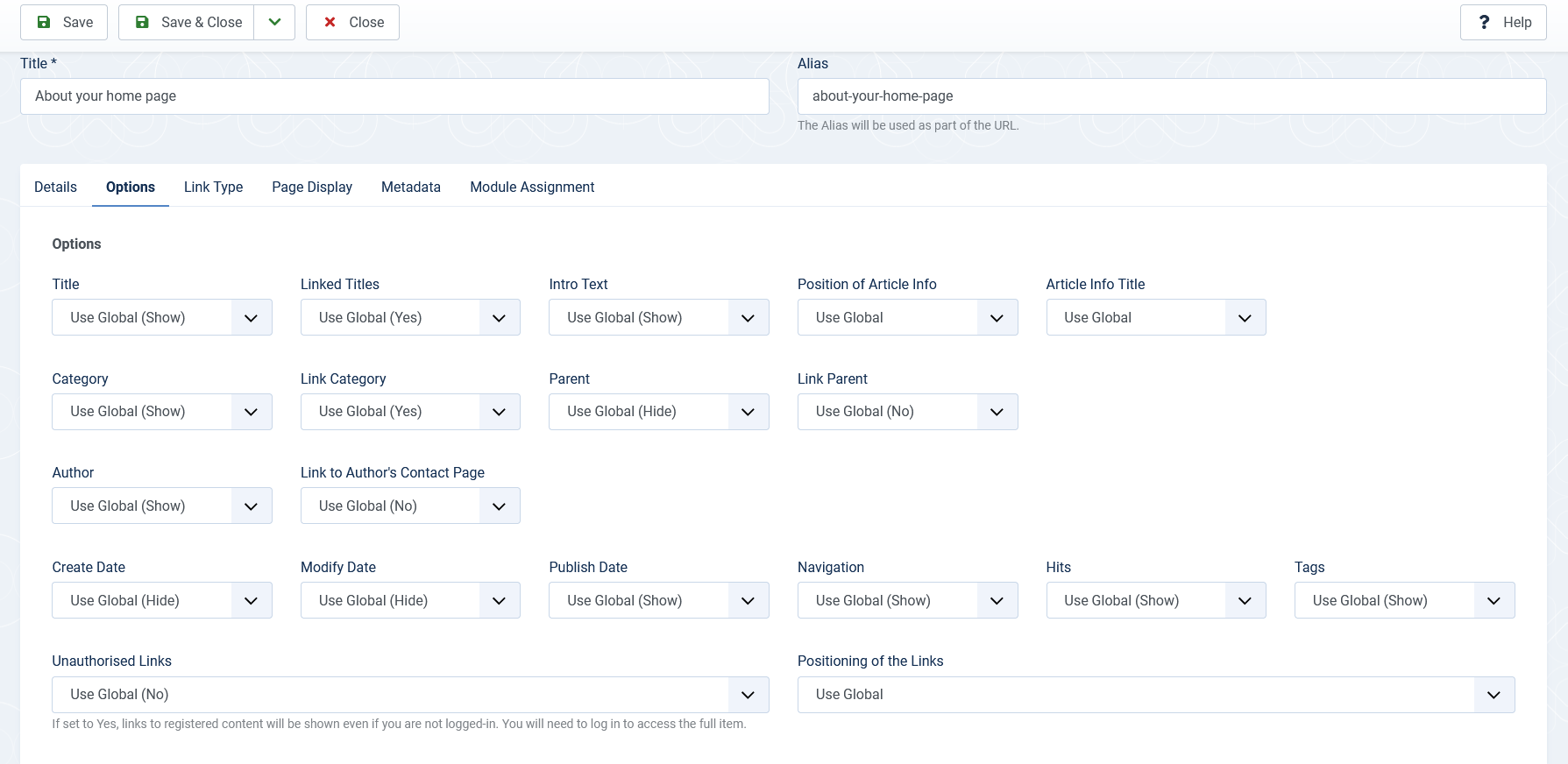The height and width of the screenshot is (764, 1568).
Task: Open the Title option dropdown
Action: click(162, 317)
